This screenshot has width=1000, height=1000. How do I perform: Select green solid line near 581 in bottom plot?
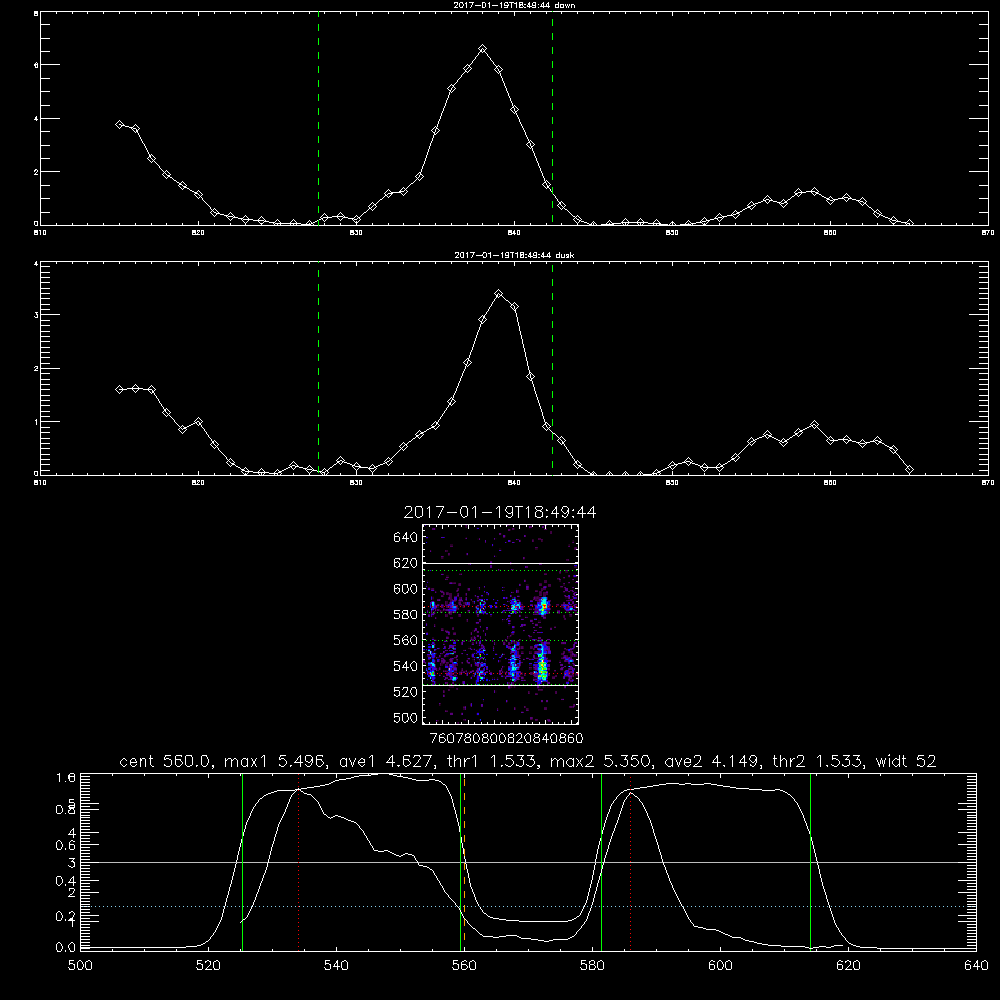[601, 861]
